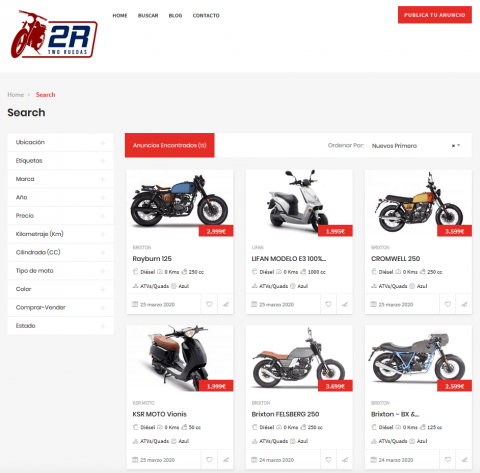Open the BLOG menu item
The image size is (480, 473).
(175, 15)
